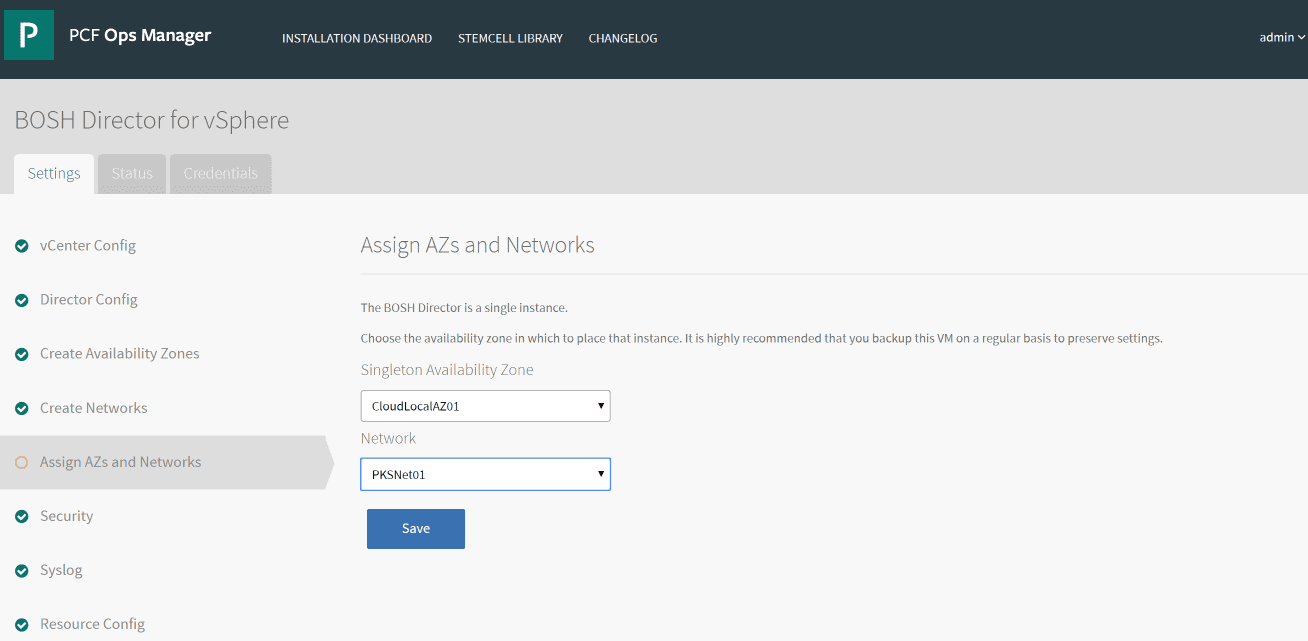The image size is (1308, 641).
Task: Open the Network dropdown showing PKSNet01
Action: point(485,474)
